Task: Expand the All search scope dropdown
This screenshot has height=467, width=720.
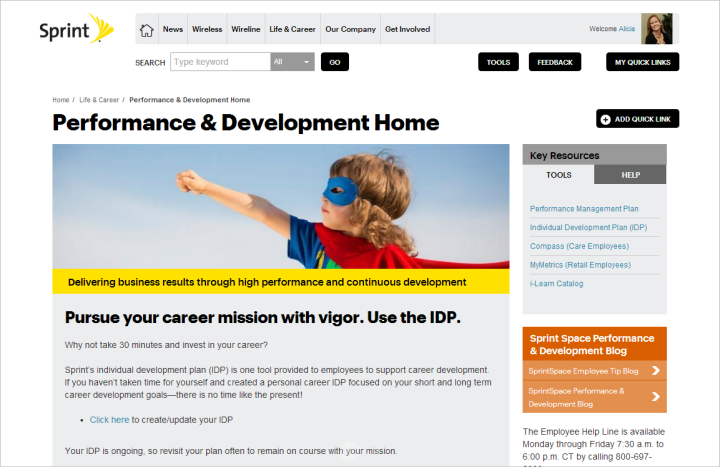Action: [x=292, y=62]
